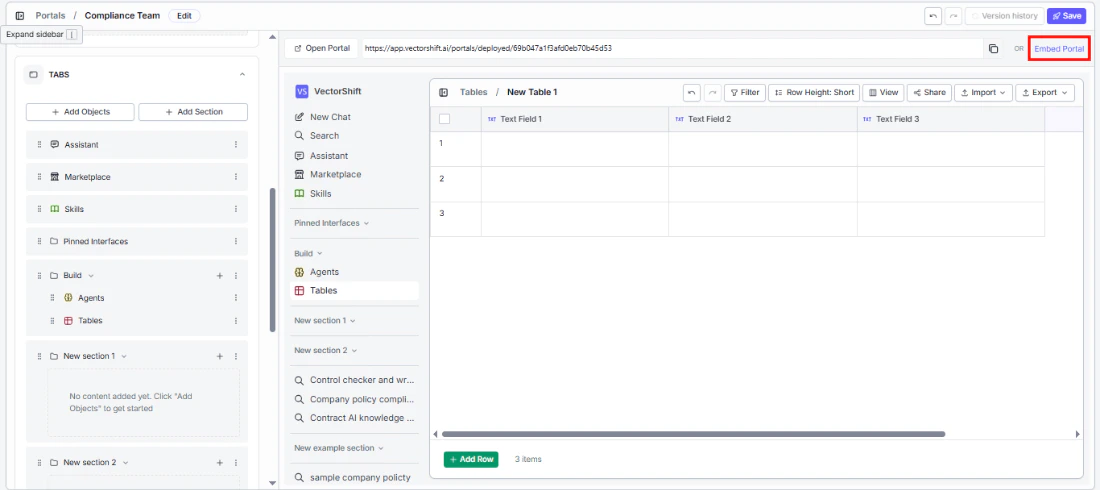The height and width of the screenshot is (490, 1100).
Task: Click the green Add Row button
Action: click(x=471, y=459)
